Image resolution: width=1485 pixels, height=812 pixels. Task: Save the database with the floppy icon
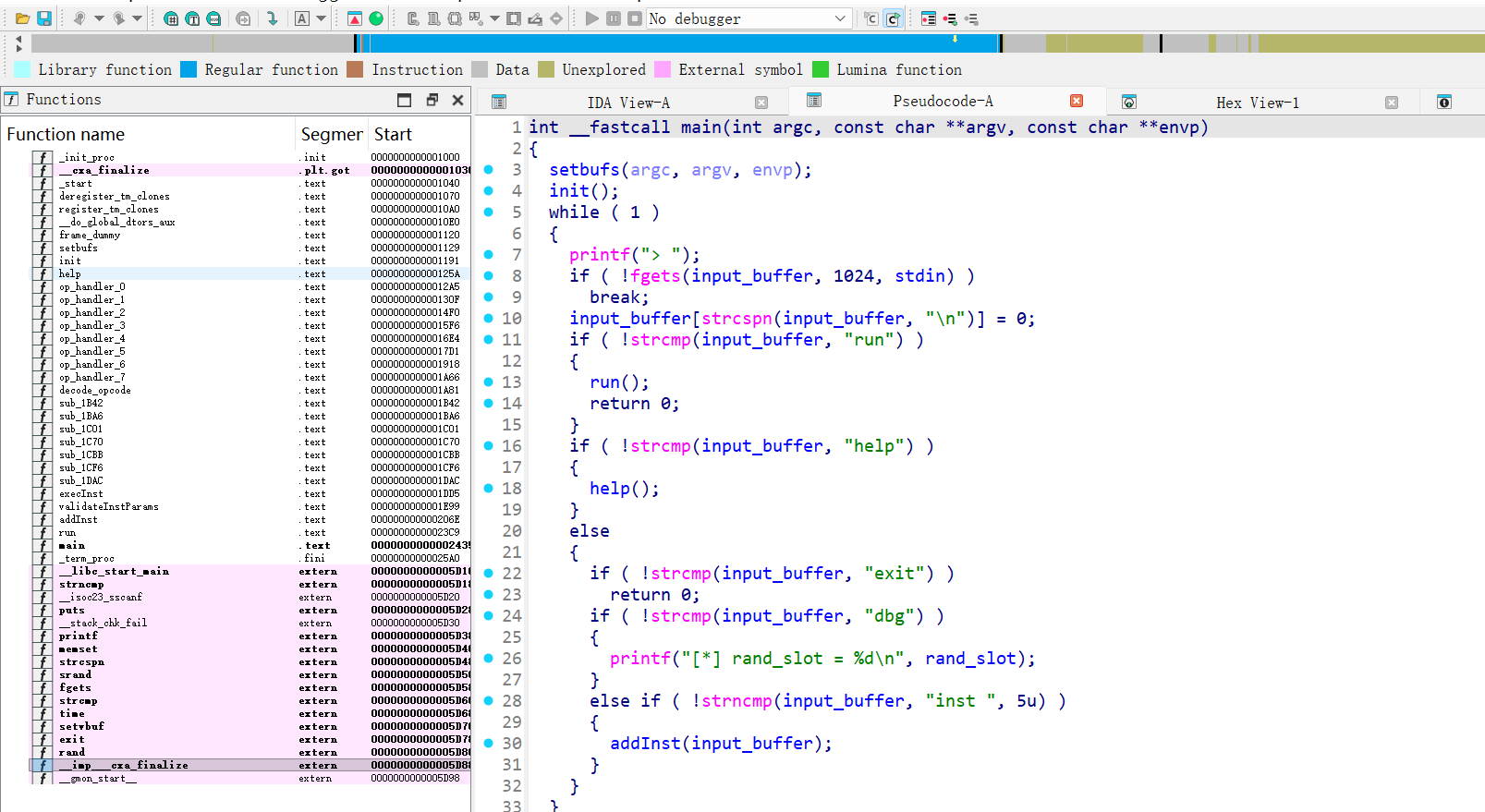click(x=43, y=18)
